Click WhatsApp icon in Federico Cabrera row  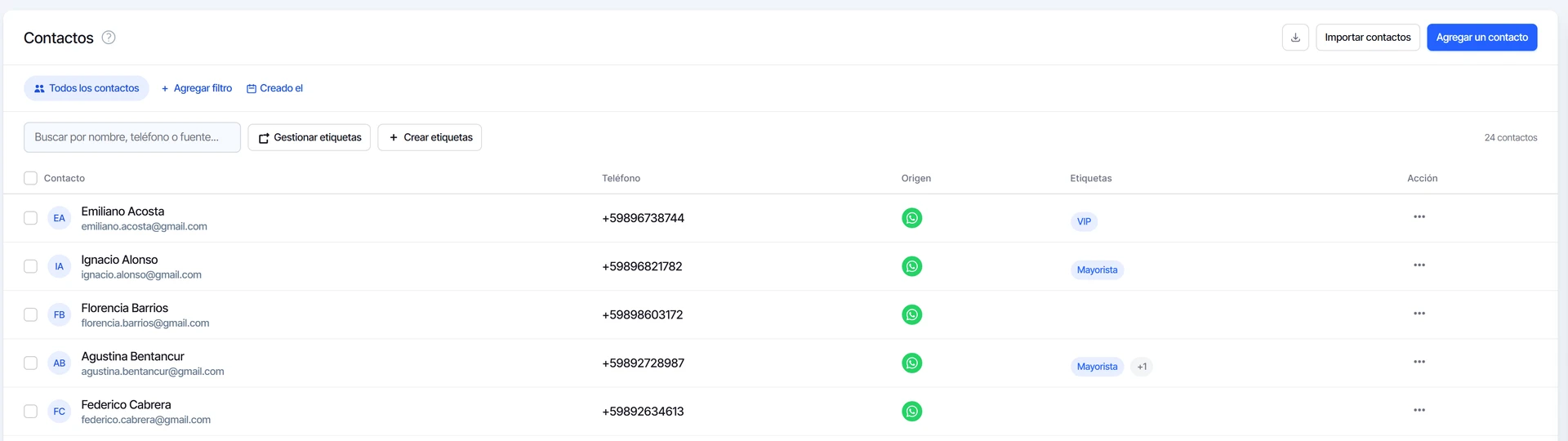[x=912, y=411]
